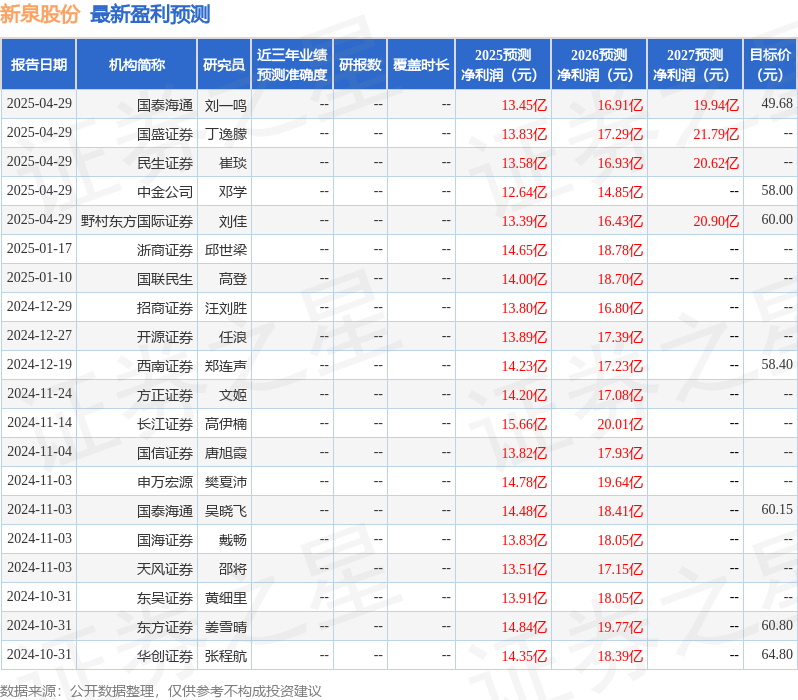Click the 数据来源 footnote text
Screen dimensions: 798x700
coord(161,691)
